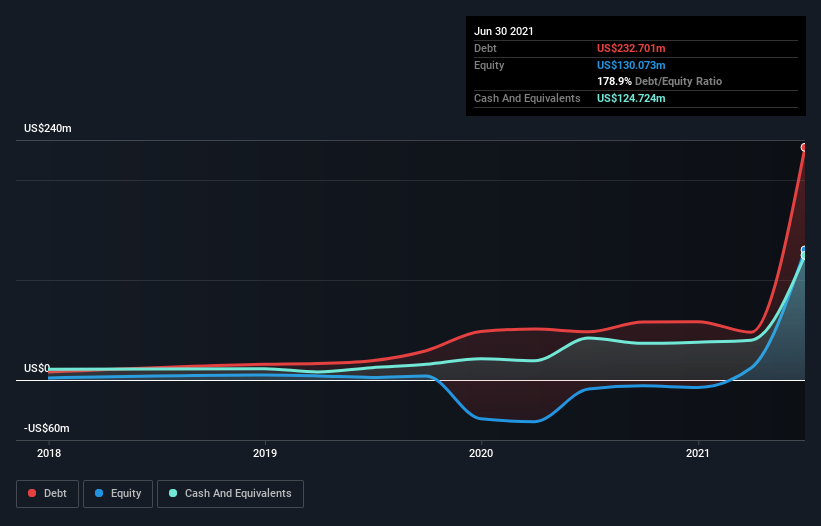Select the red Debt endpoint marker
Image resolution: width=821 pixels, height=526 pixels.
[x=804, y=148]
